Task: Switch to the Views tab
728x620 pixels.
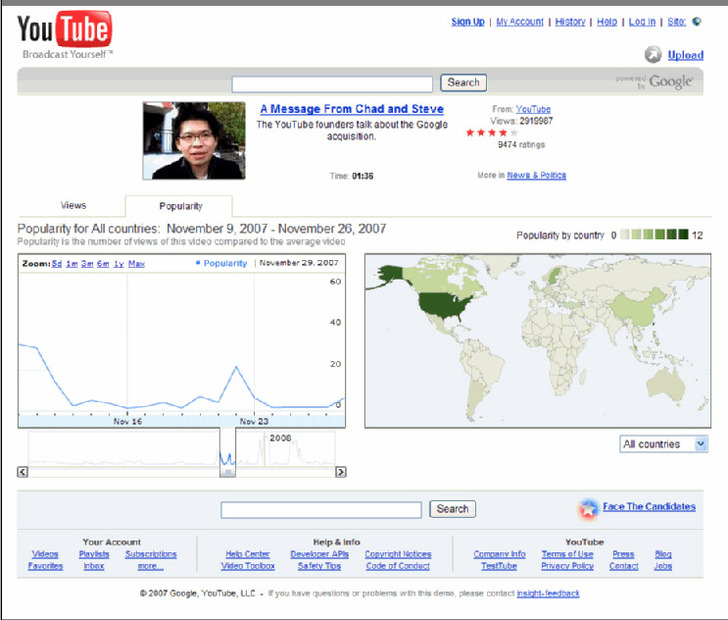Action: coord(73,205)
